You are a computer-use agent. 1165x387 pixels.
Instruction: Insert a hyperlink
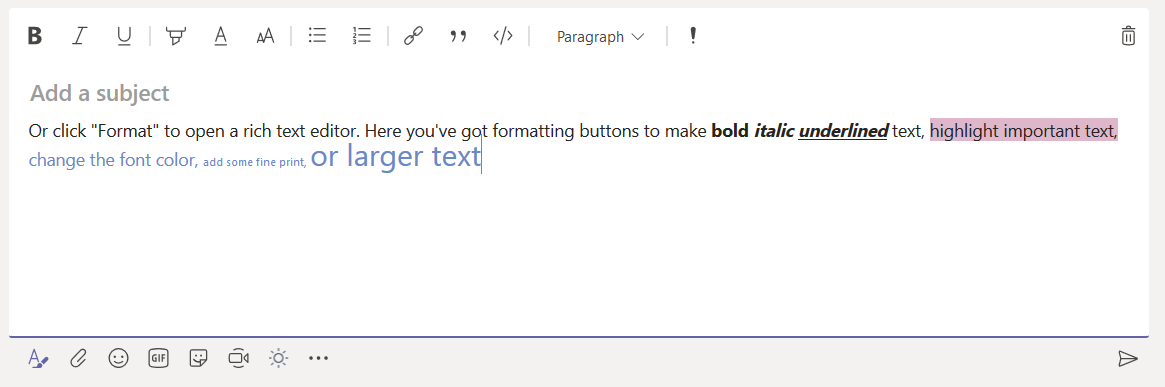click(413, 36)
